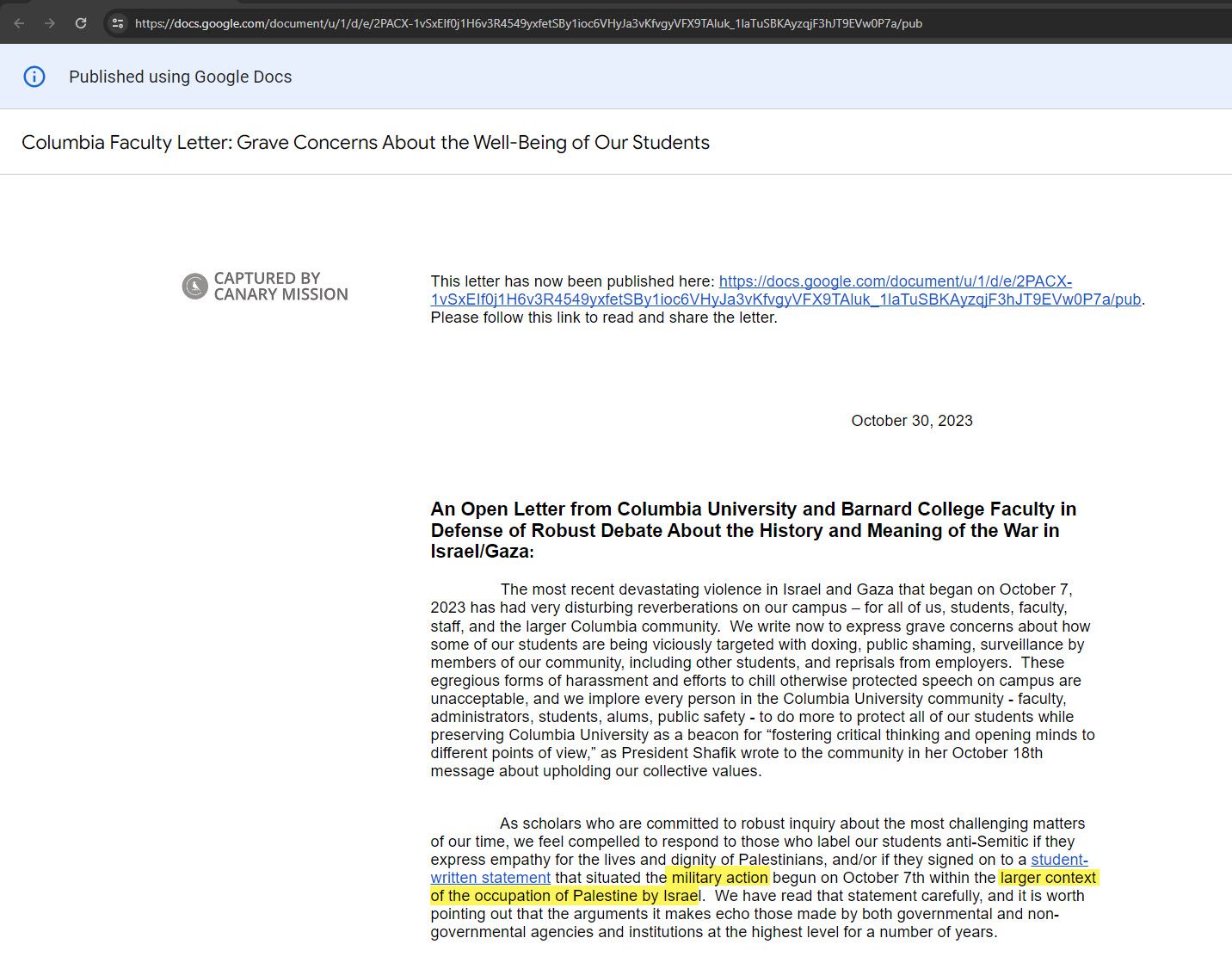
Task: Reload the current page
Action: [x=82, y=23]
